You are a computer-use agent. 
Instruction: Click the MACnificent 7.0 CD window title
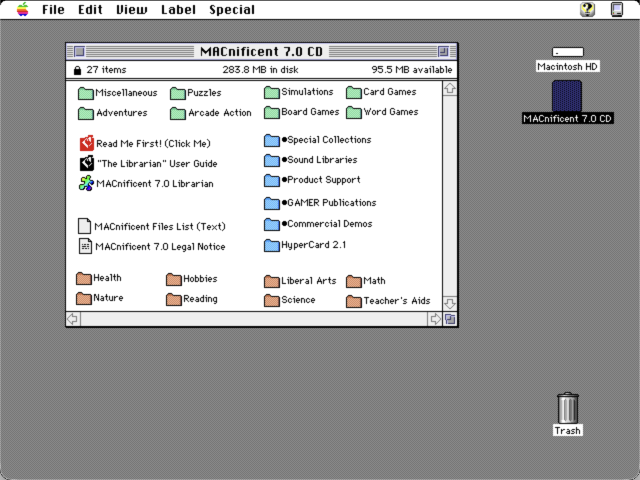[261, 51]
